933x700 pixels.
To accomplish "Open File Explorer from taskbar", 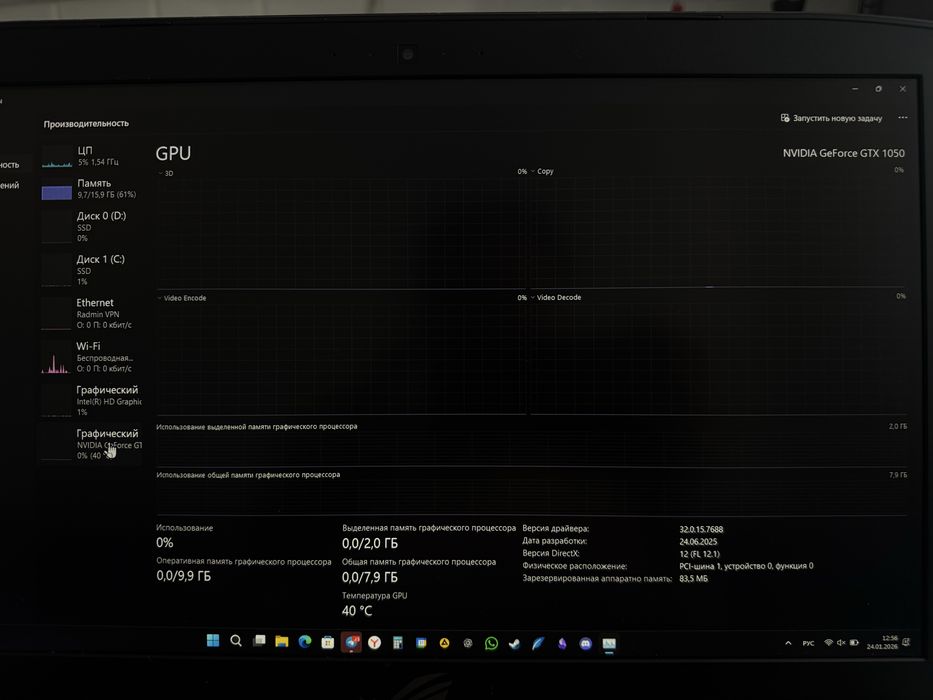I will click(x=281, y=642).
